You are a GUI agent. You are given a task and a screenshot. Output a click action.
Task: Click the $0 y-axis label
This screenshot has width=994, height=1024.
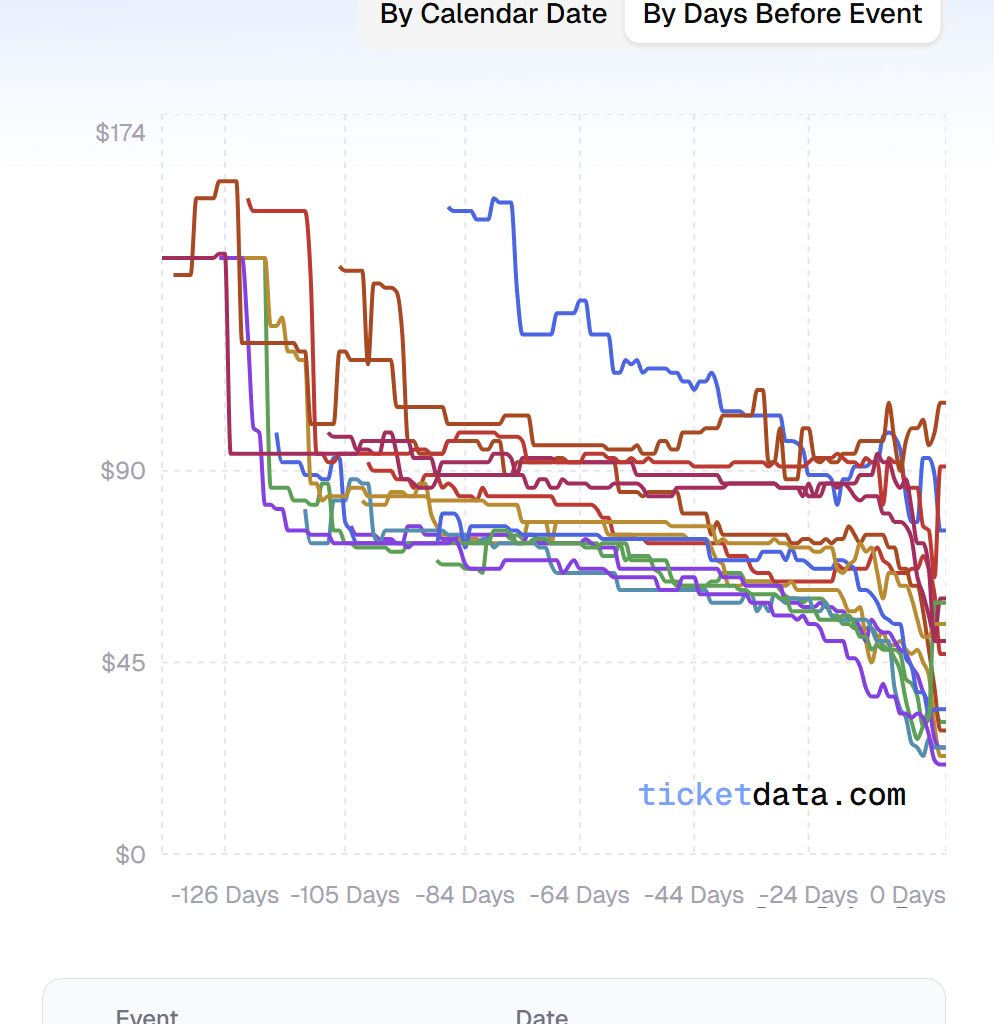[130, 854]
